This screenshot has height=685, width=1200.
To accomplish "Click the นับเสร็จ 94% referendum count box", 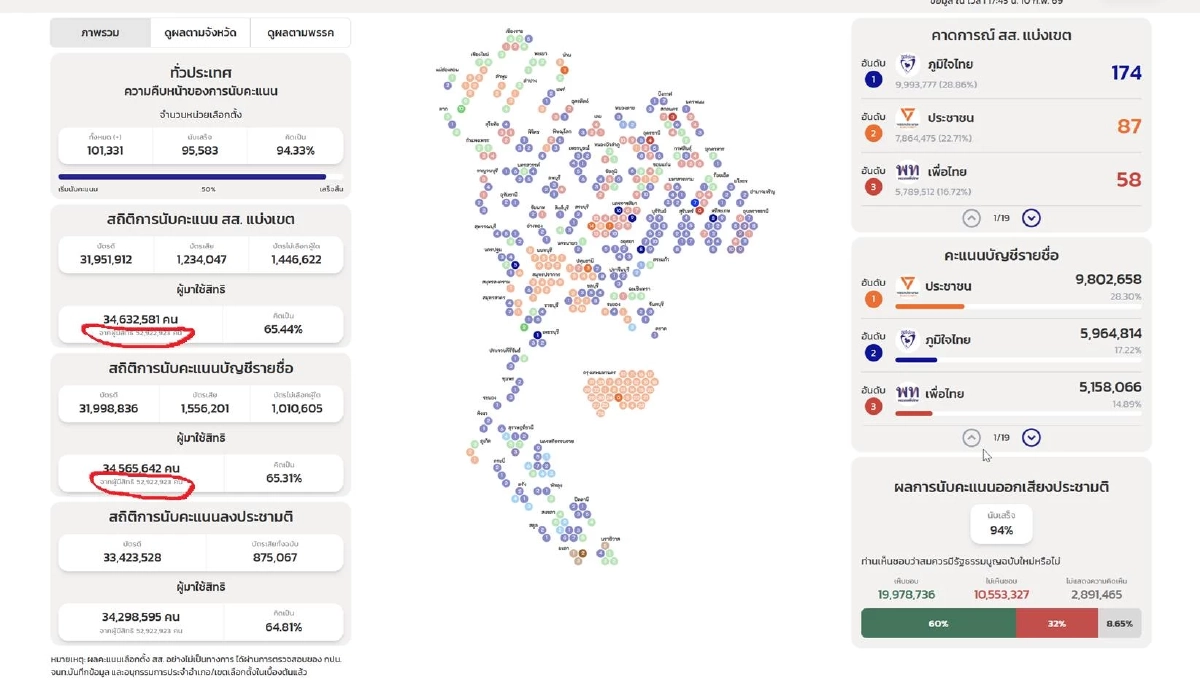I will point(1000,523).
